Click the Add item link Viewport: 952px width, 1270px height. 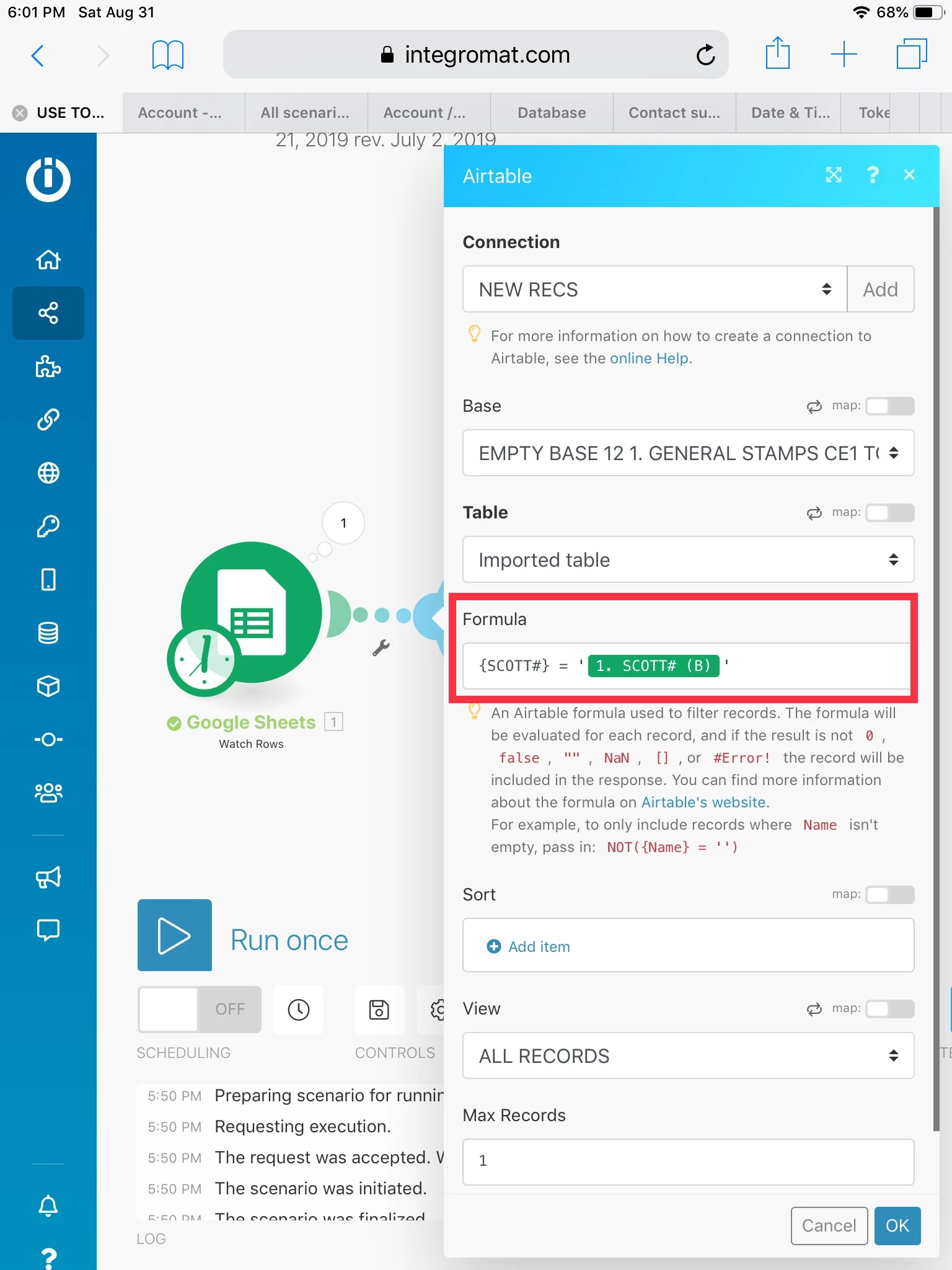click(x=539, y=946)
